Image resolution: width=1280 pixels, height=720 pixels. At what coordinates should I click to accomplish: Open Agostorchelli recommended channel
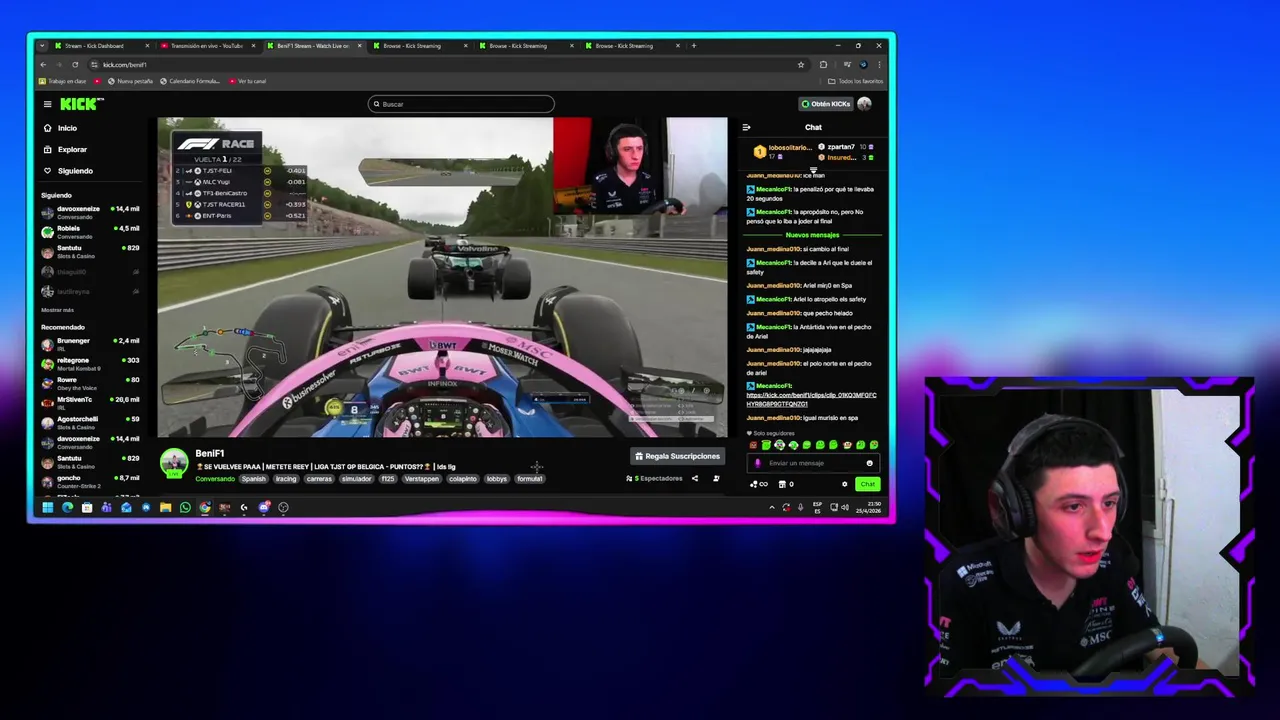pyautogui.click(x=91, y=422)
